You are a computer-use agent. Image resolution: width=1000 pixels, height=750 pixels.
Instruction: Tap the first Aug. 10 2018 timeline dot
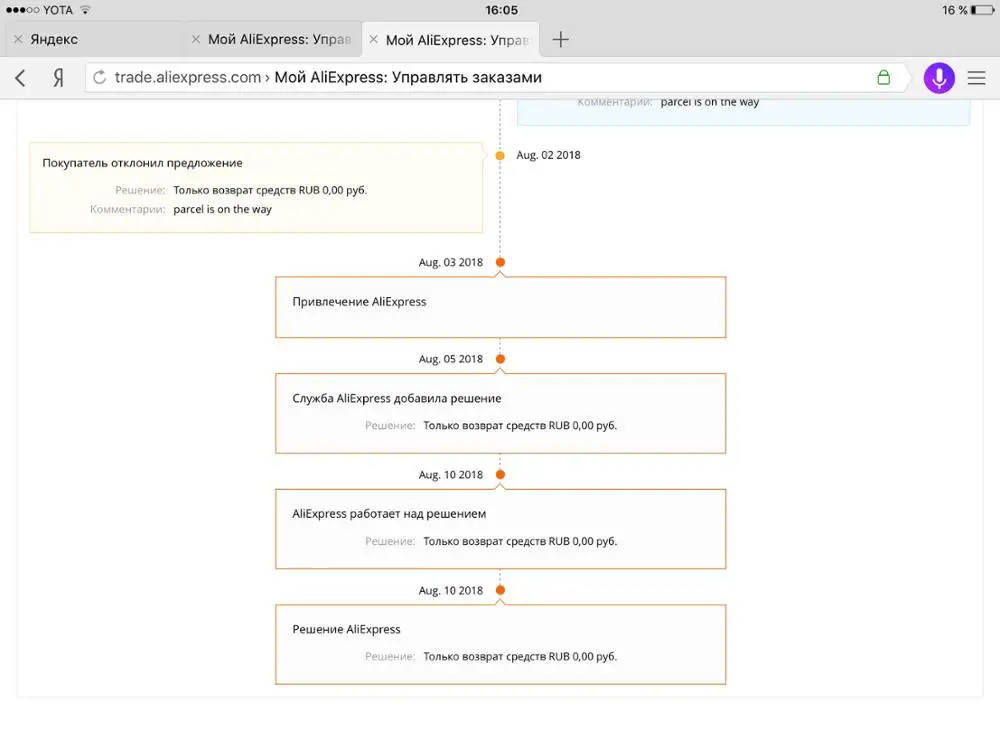point(500,474)
